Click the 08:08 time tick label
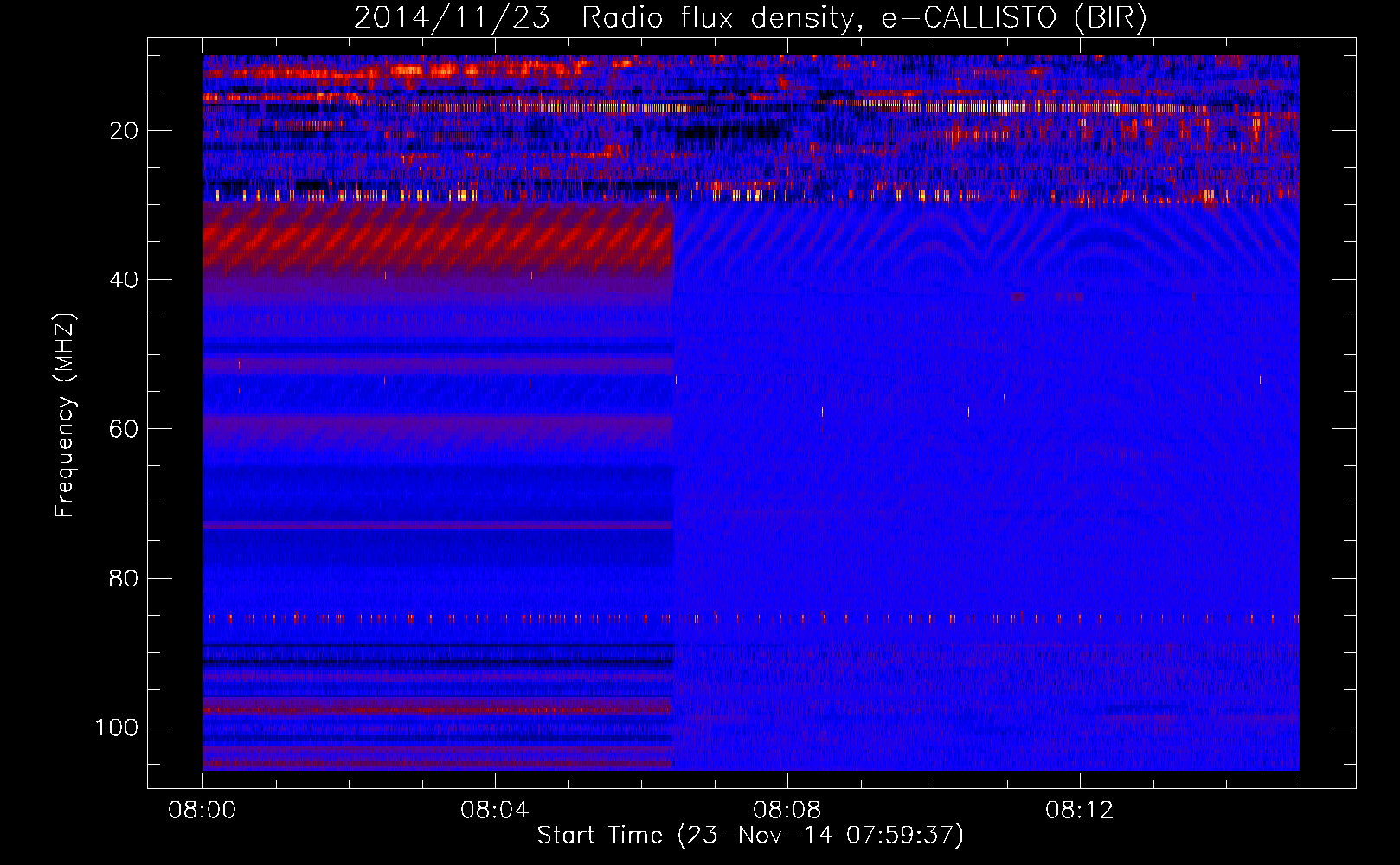Viewport: 1400px width, 865px height. pyautogui.click(x=787, y=811)
